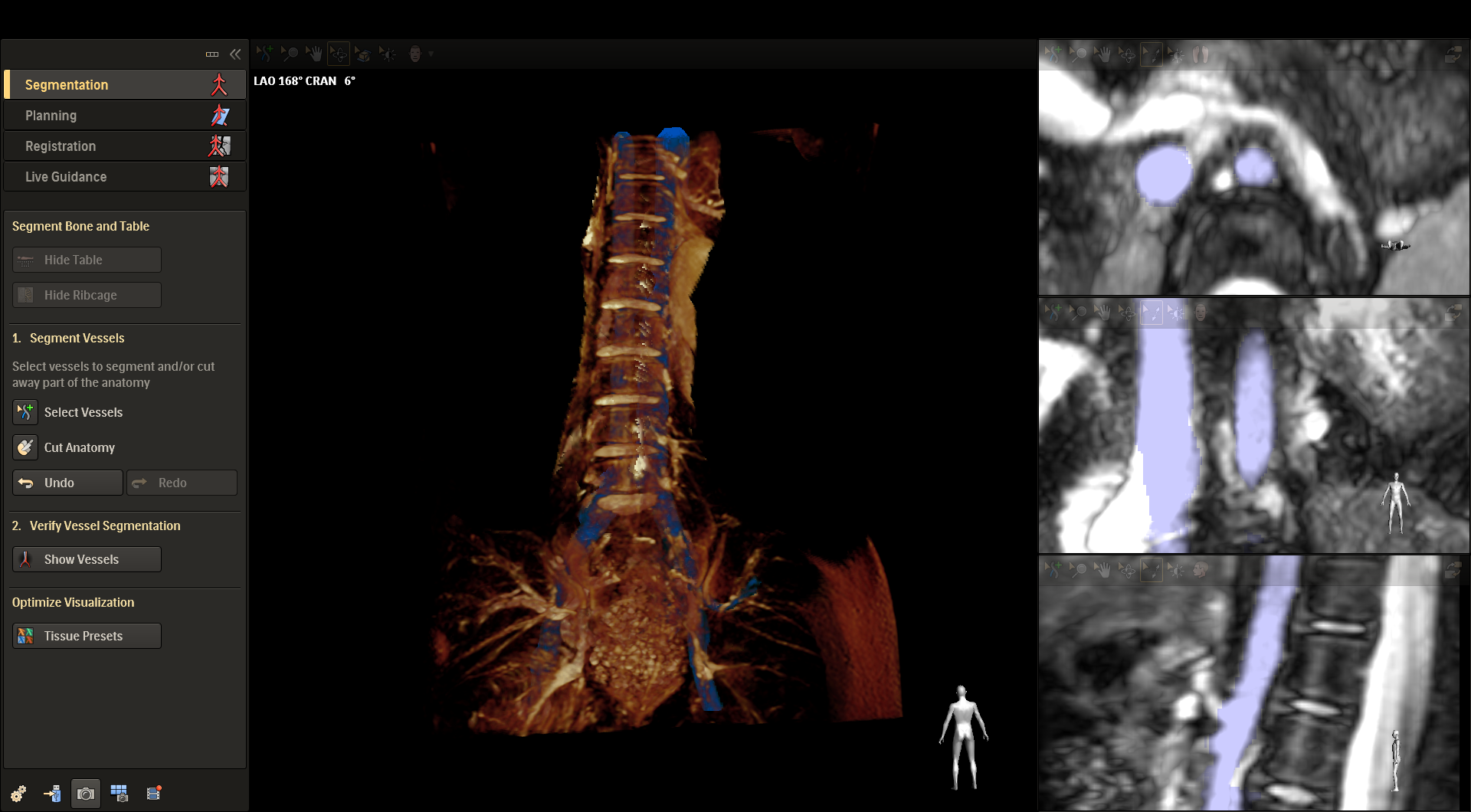This screenshot has width=1471, height=812.
Task: Select the rotate tool in 3D view toolbar
Action: [x=338, y=54]
